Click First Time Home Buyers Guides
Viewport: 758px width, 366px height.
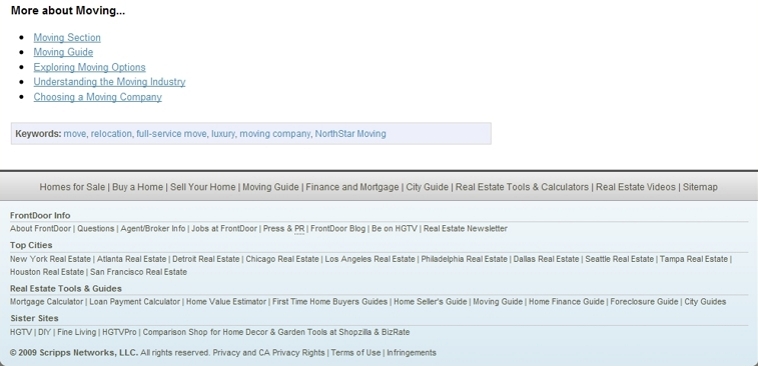(x=330, y=302)
